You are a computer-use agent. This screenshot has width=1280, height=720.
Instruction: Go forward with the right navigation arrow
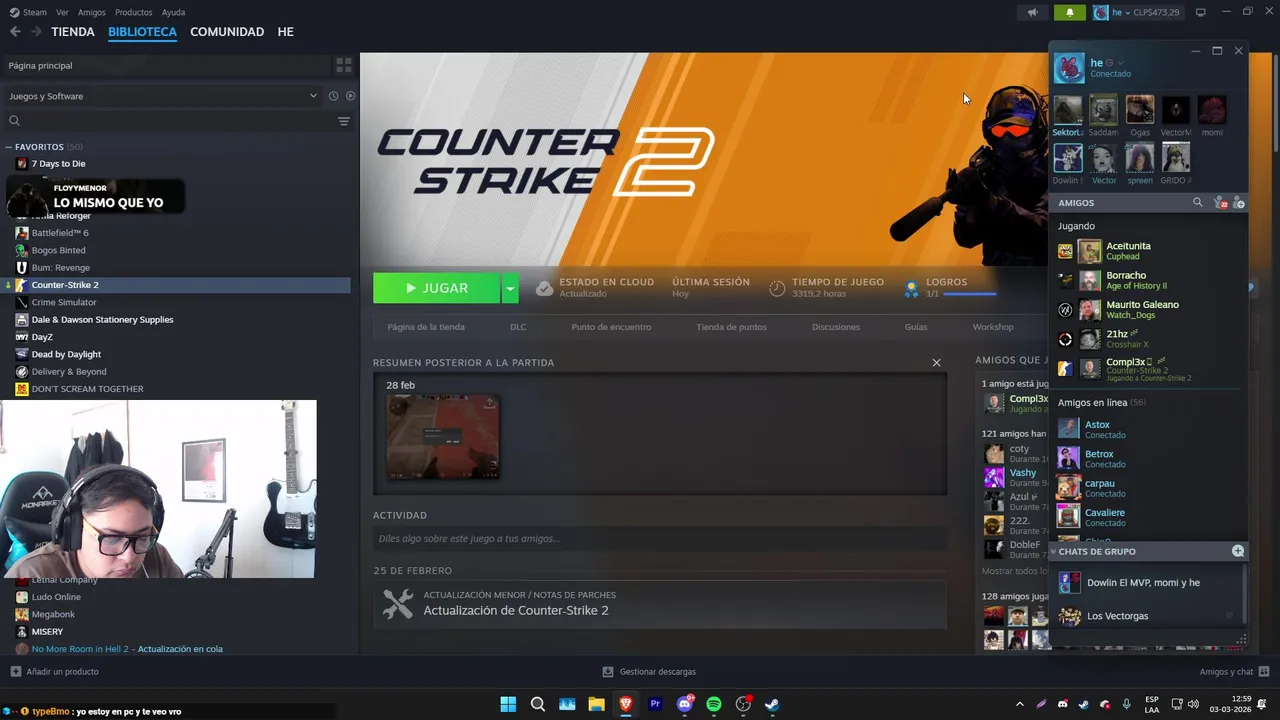coord(36,32)
